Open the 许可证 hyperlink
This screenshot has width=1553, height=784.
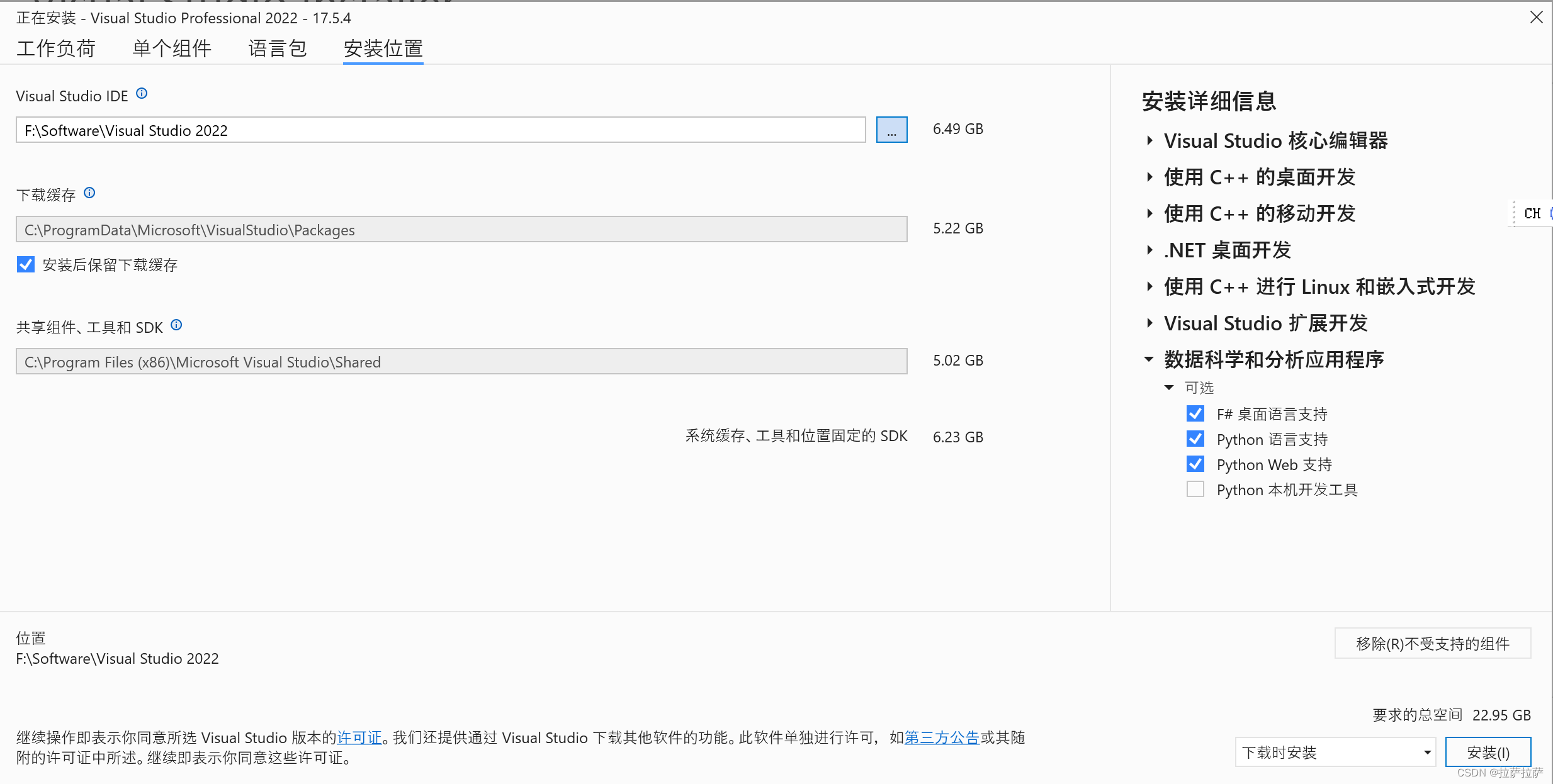point(359,737)
